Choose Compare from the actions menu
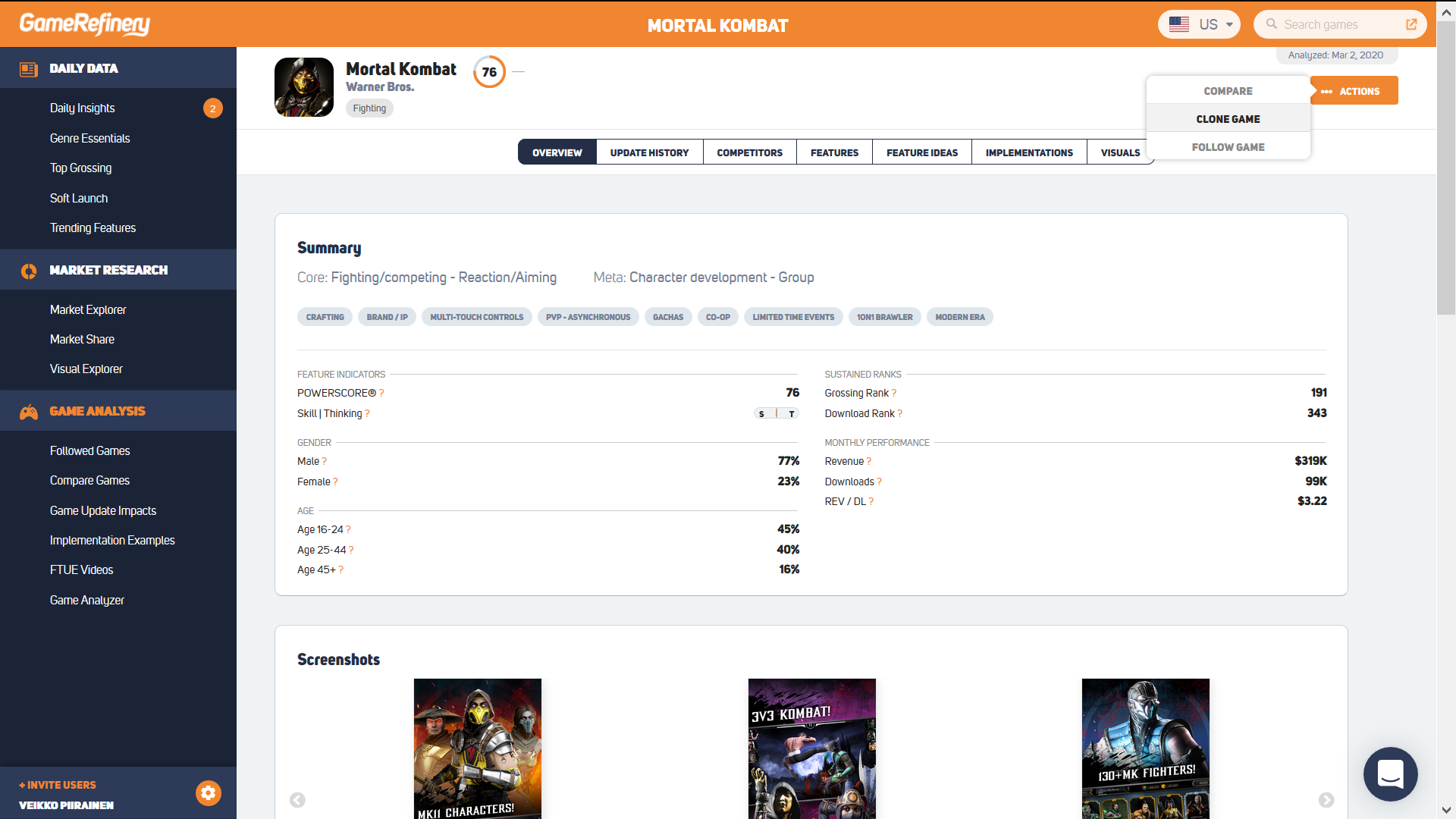The height and width of the screenshot is (819, 1456). tap(1228, 91)
